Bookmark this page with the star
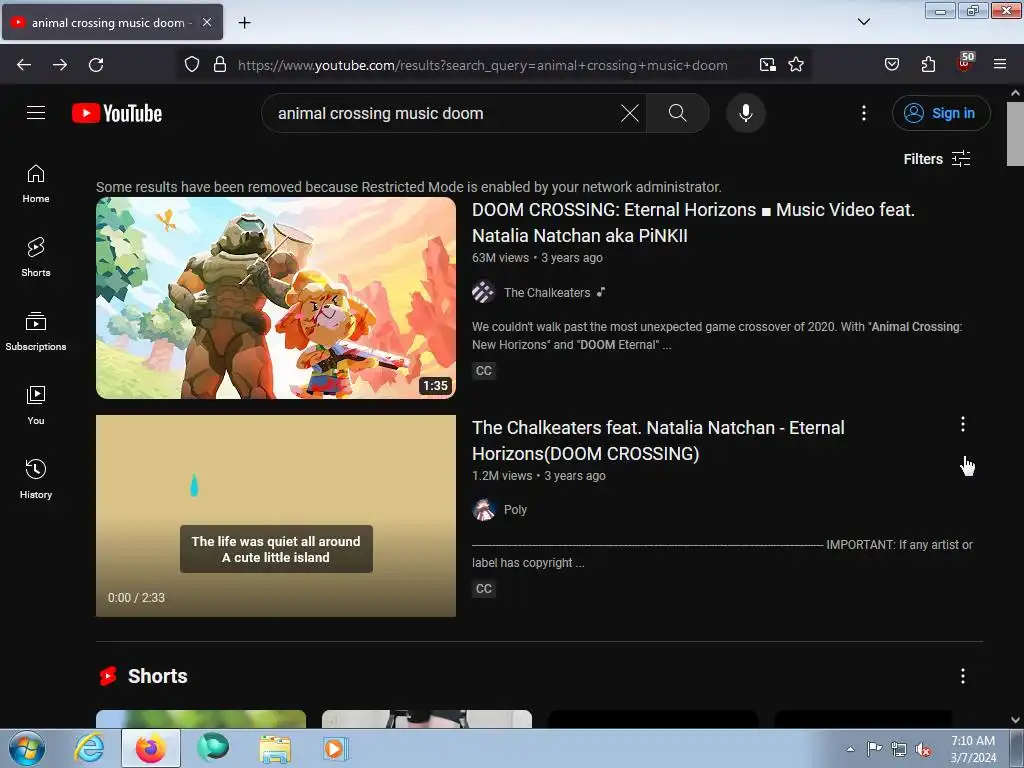This screenshot has width=1024, height=768. 795,65
